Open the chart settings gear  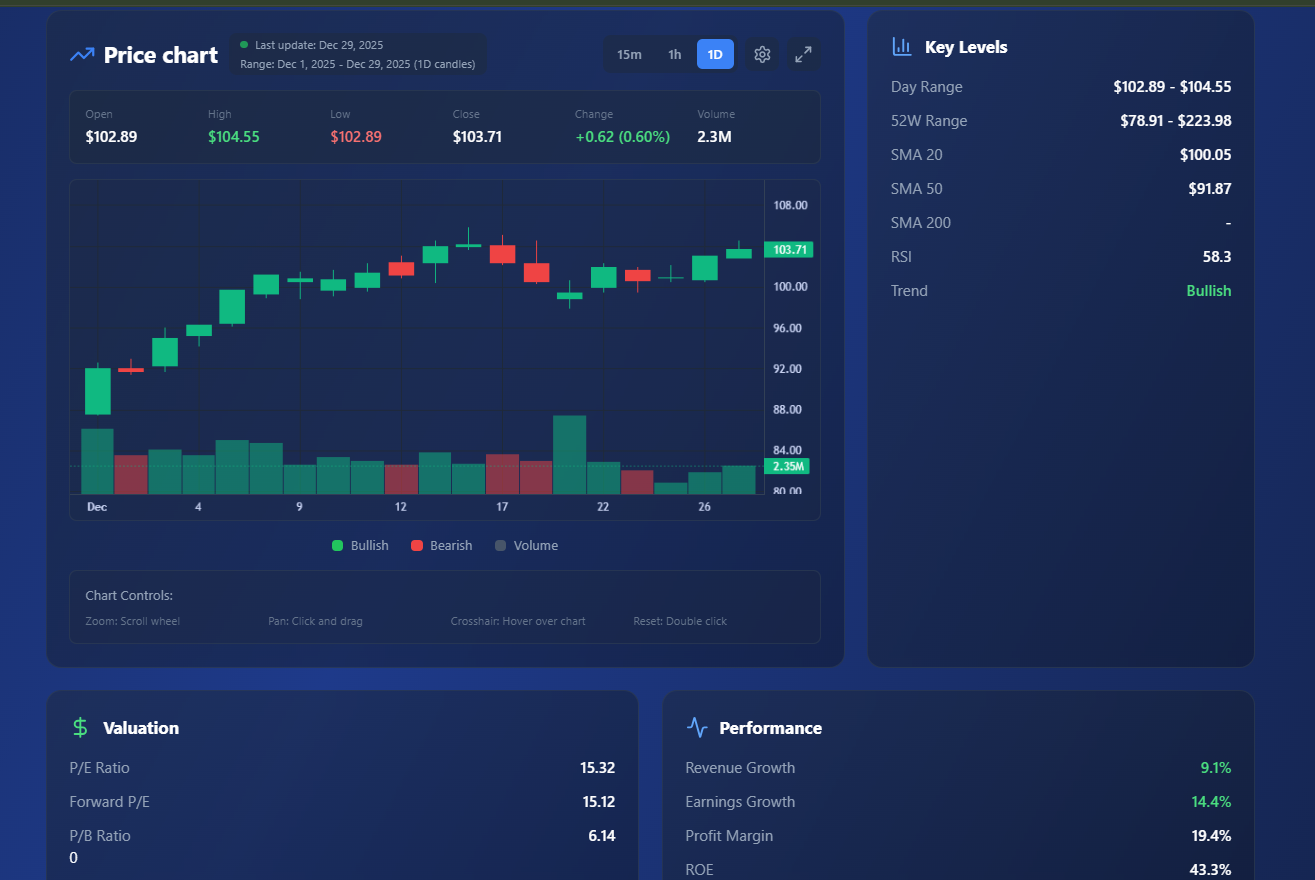(x=761, y=54)
